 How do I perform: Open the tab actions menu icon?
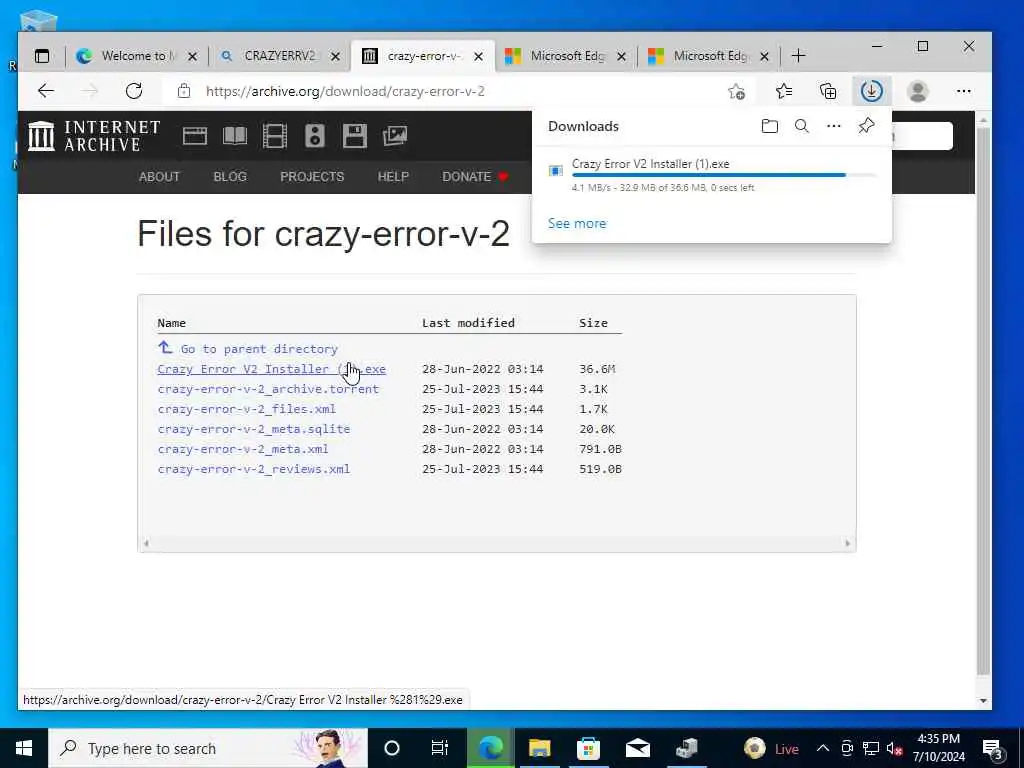(42, 56)
